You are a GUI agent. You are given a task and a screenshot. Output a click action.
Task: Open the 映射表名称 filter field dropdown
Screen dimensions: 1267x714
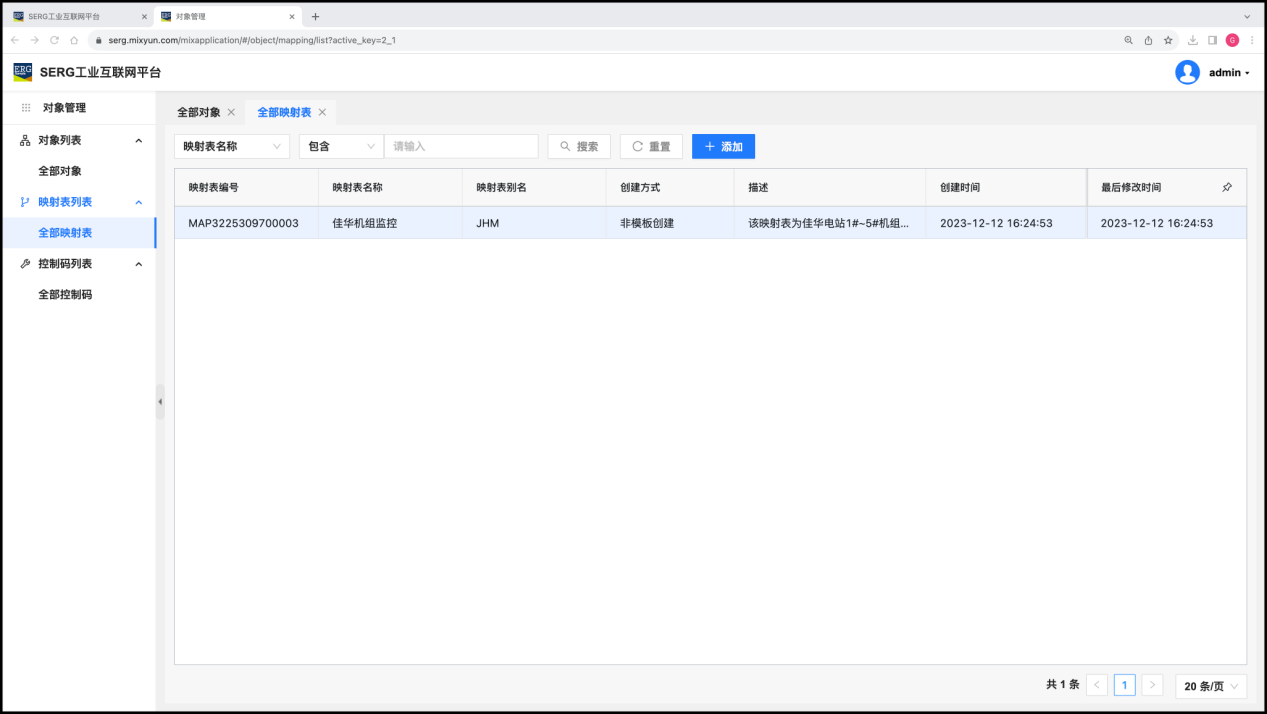coord(232,146)
